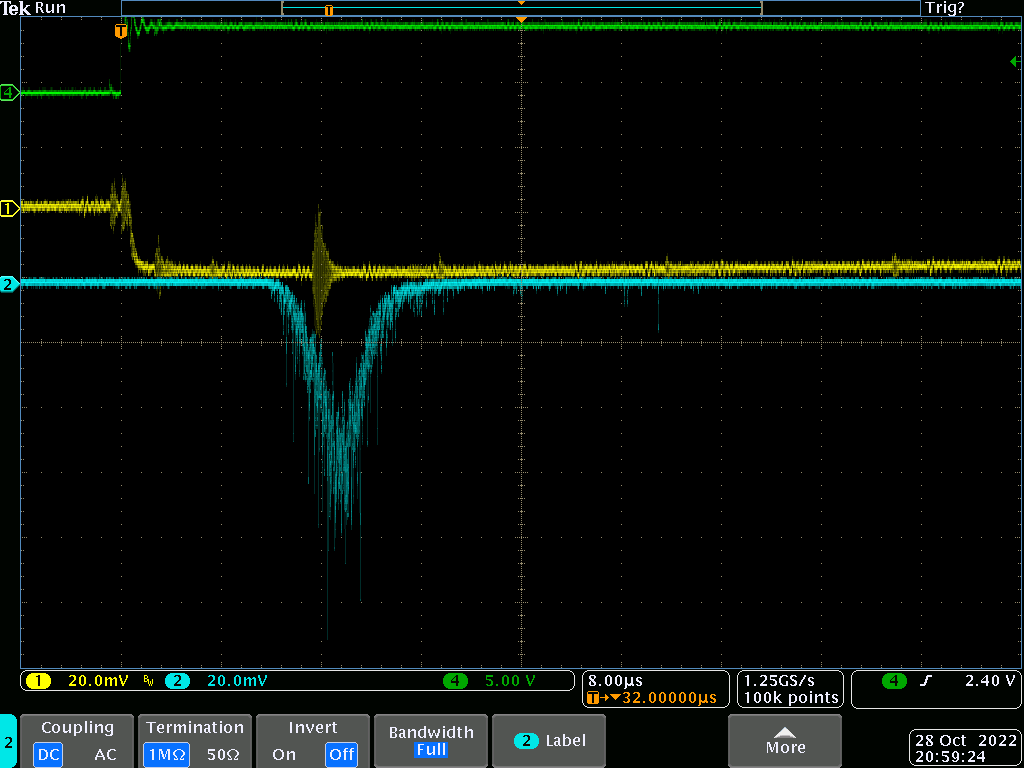The width and height of the screenshot is (1024, 768).
Task: Select the 8.00µs horizontal scale readout
Action: pyautogui.click(x=615, y=680)
